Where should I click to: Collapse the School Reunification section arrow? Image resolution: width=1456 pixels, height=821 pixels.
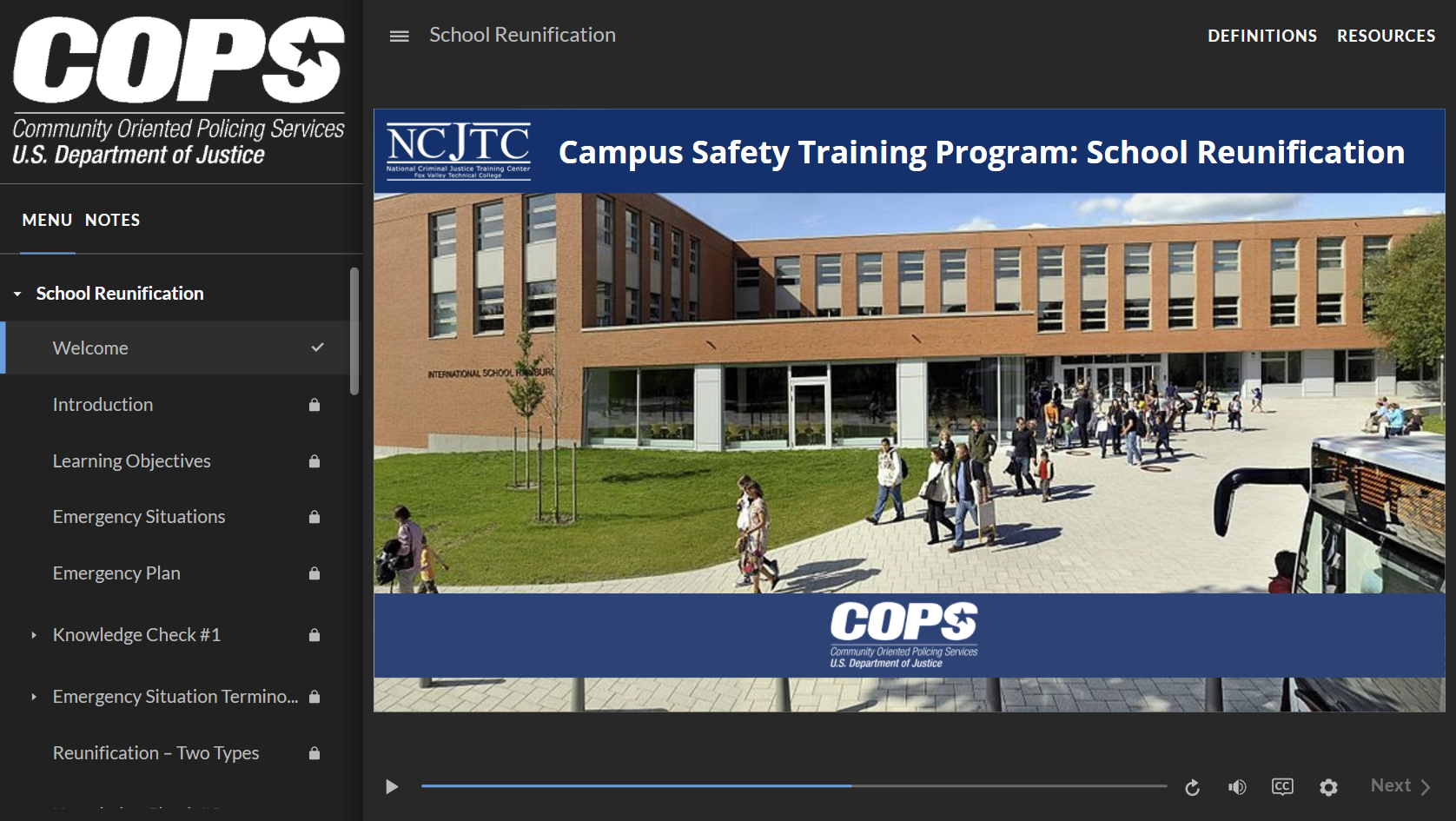click(17, 294)
